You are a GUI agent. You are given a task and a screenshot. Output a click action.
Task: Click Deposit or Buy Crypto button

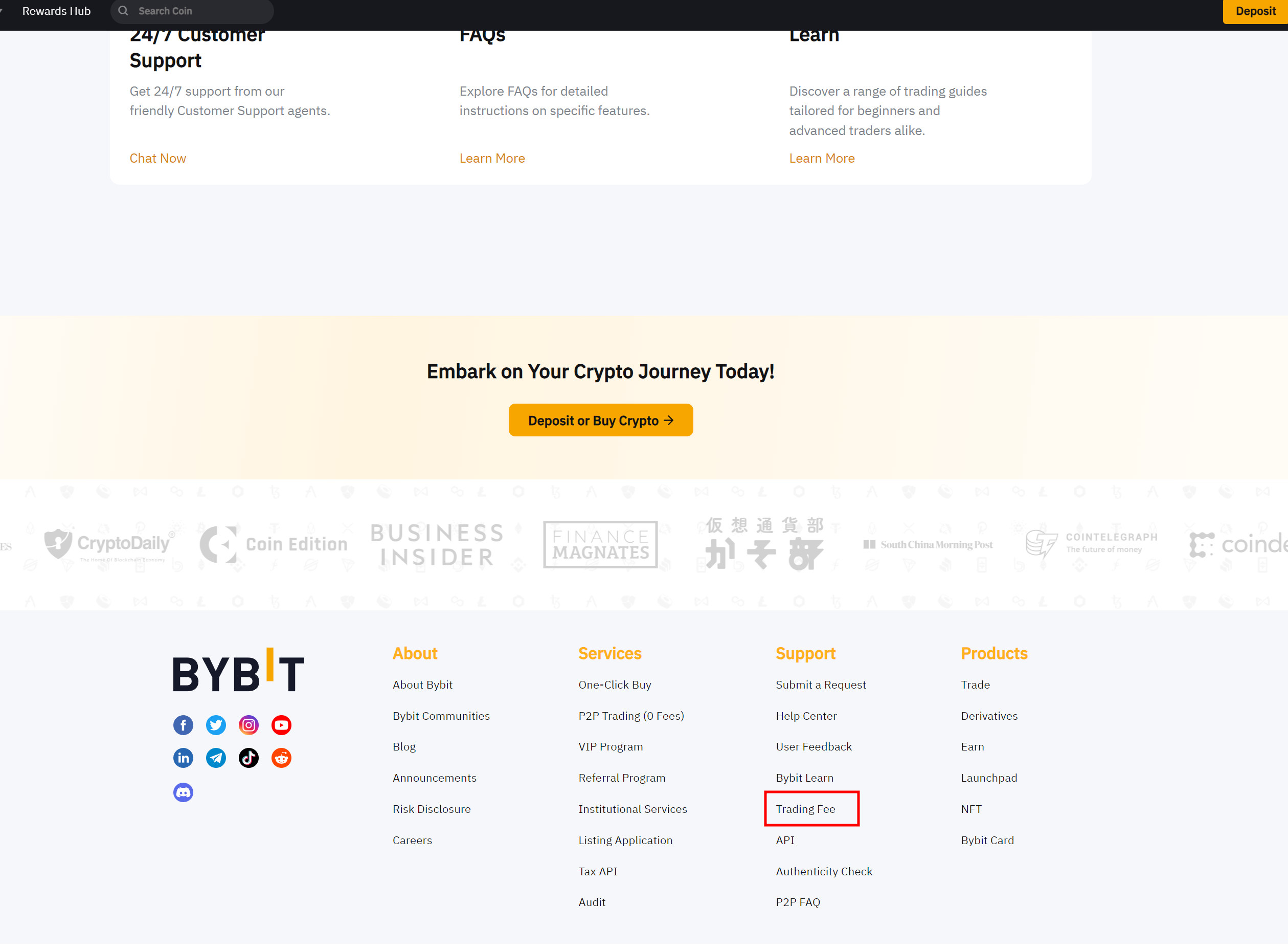click(600, 421)
